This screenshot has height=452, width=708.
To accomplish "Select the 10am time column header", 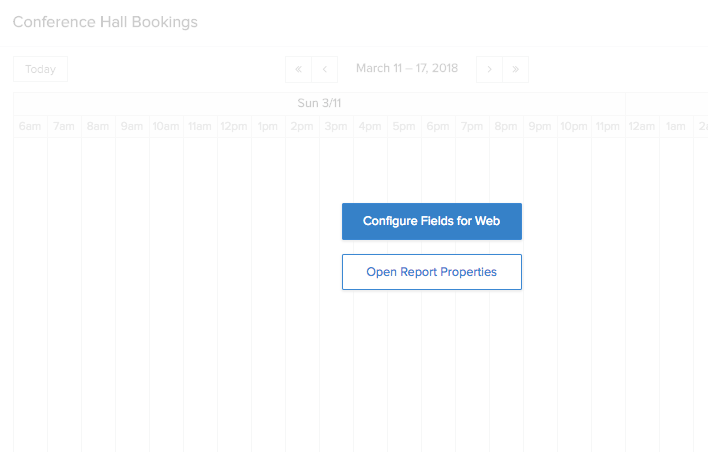I will pos(166,126).
